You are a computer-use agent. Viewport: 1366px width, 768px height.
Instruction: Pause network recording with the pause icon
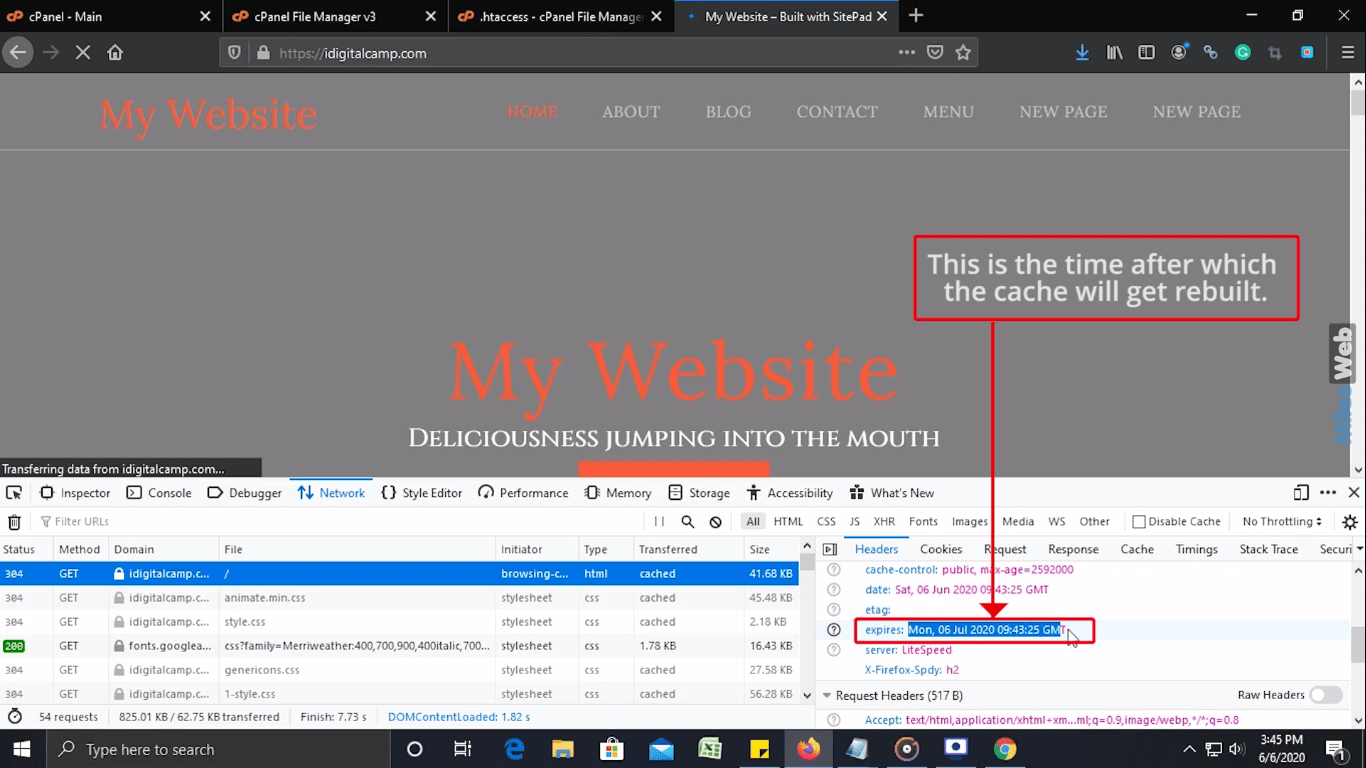point(659,522)
